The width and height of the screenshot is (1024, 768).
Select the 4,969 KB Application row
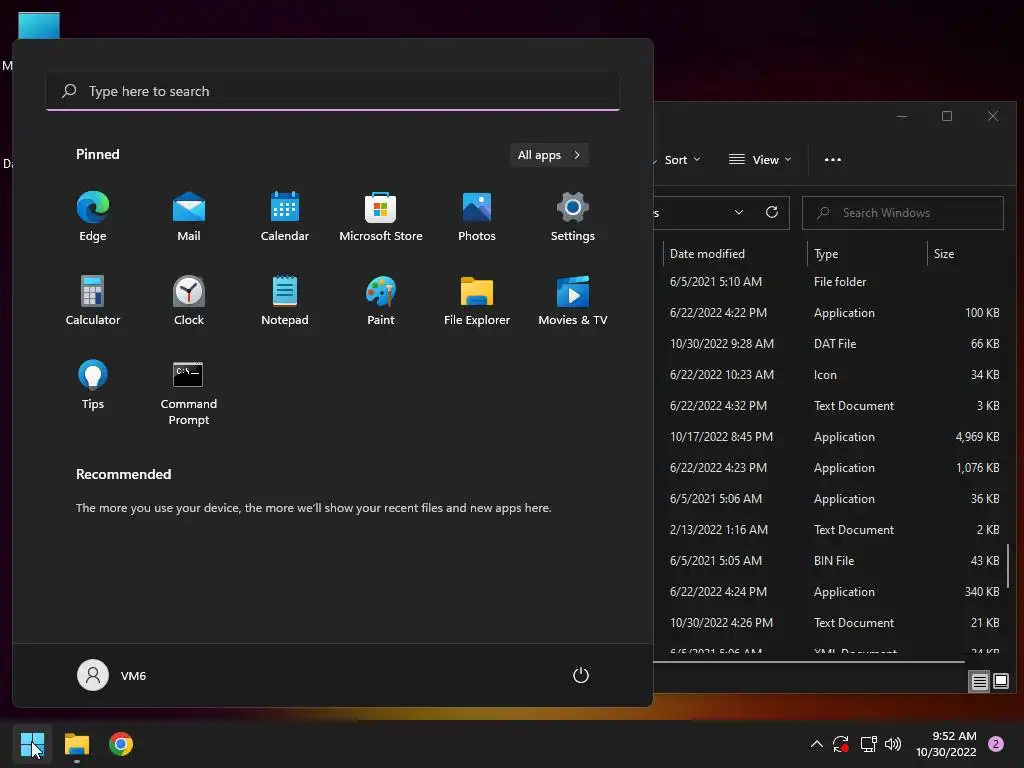click(830, 437)
